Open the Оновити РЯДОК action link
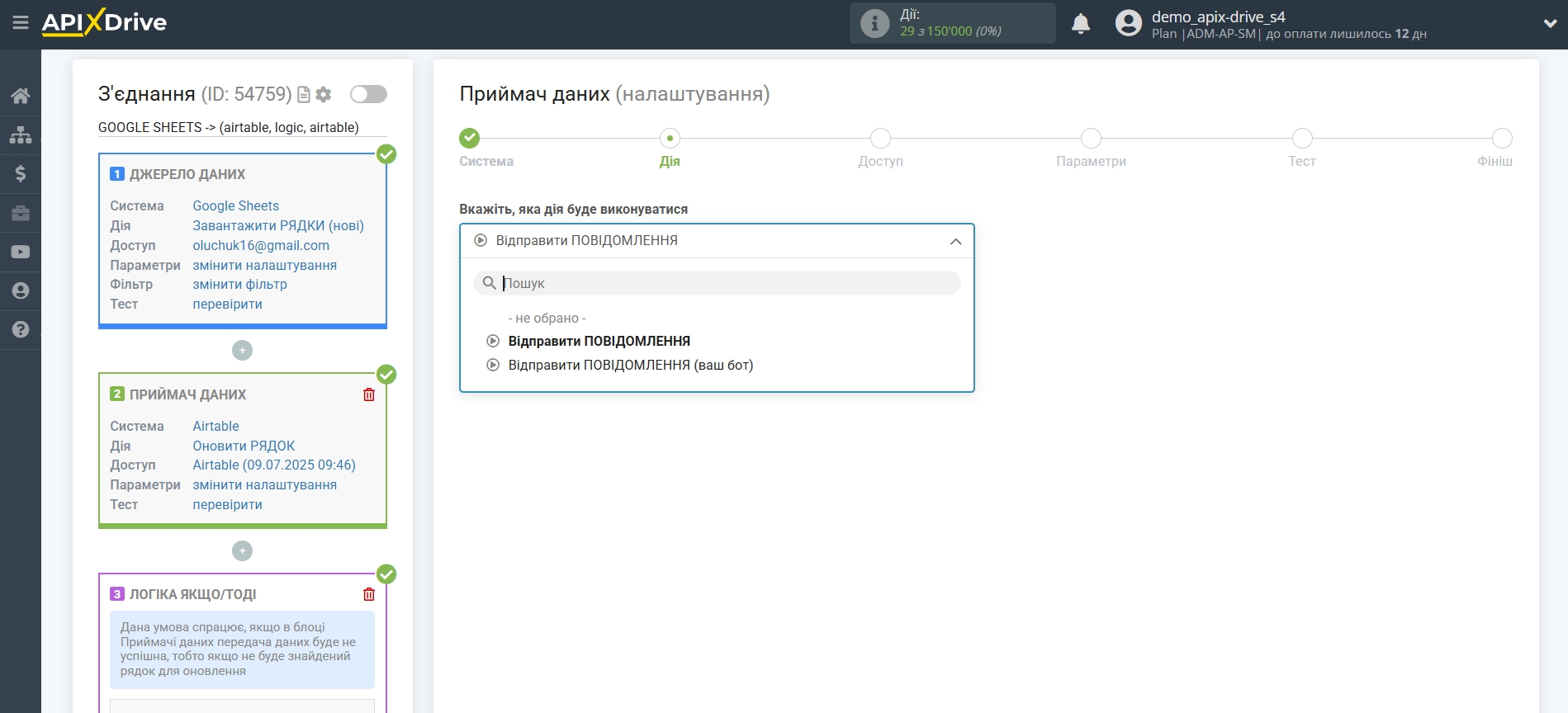The height and width of the screenshot is (713, 1568). coord(244,446)
